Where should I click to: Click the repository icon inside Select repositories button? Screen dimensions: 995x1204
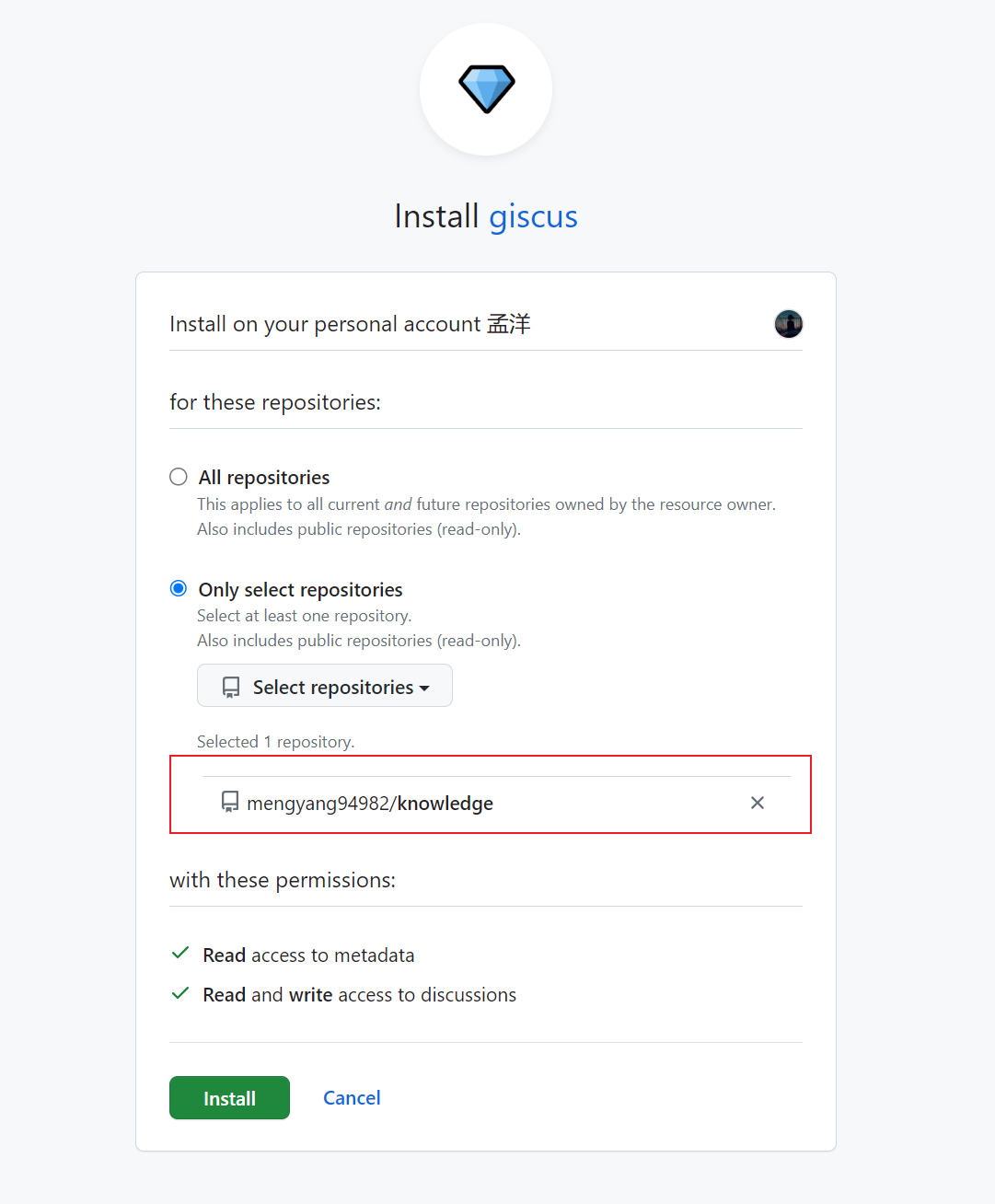pyautogui.click(x=231, y=688)
